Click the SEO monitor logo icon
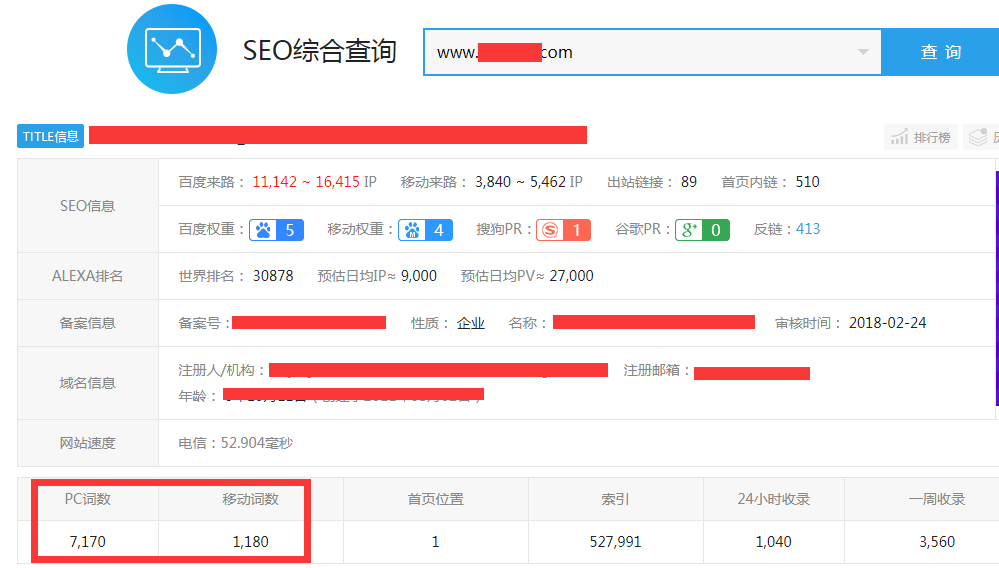Viewport: 999px width, 568px height. (173, 50)
